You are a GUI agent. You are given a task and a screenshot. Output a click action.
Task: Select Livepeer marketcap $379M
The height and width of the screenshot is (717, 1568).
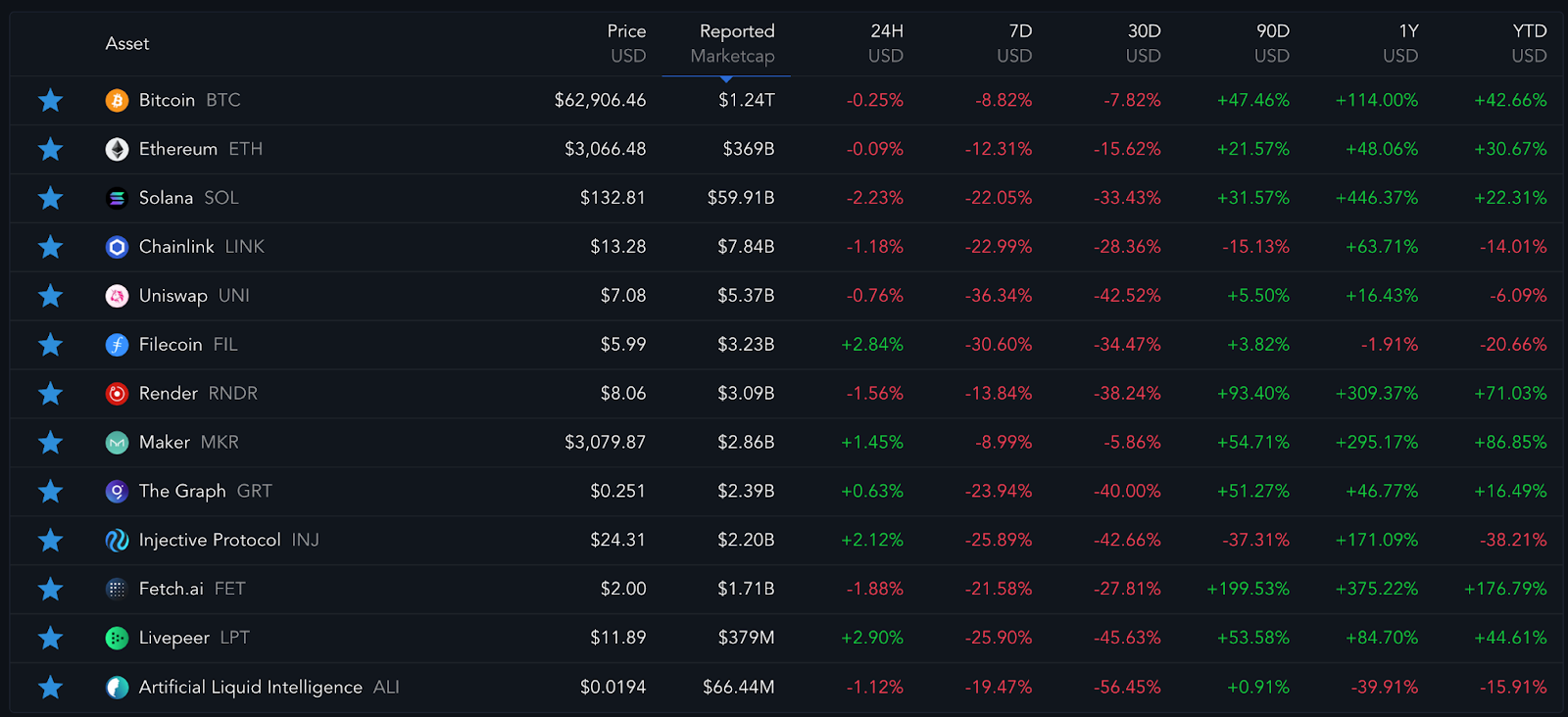pyautogui.click(x=746, y=638)
